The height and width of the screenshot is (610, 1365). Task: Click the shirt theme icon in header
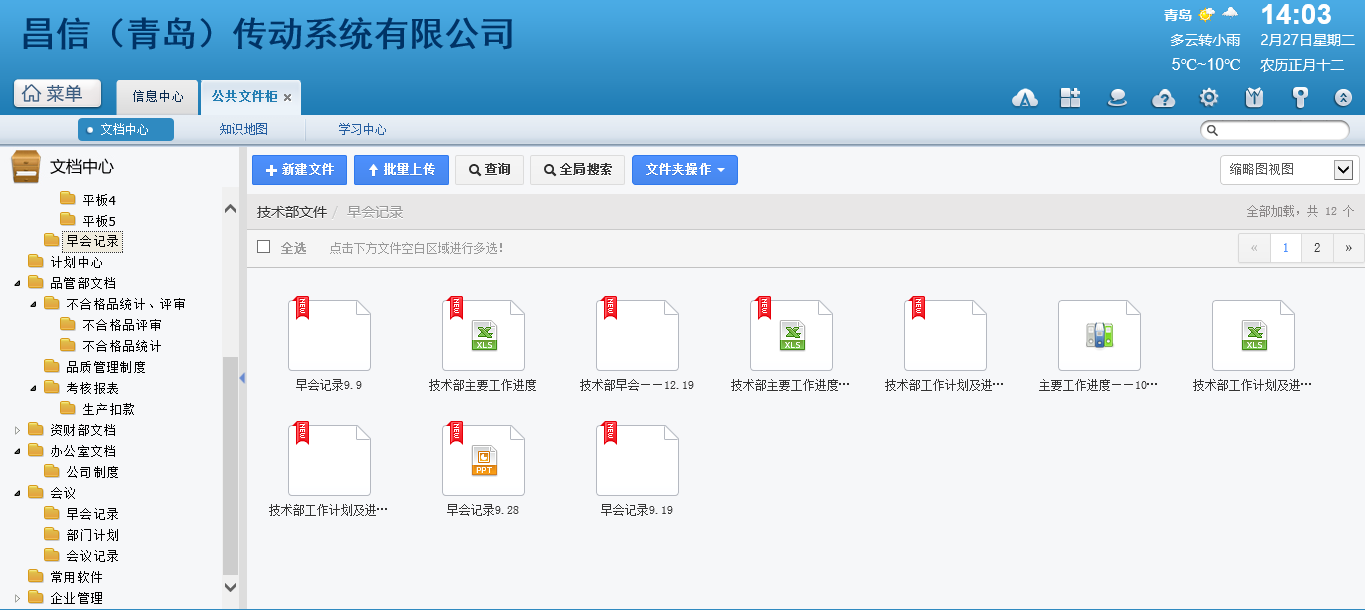pos(1254,97)
